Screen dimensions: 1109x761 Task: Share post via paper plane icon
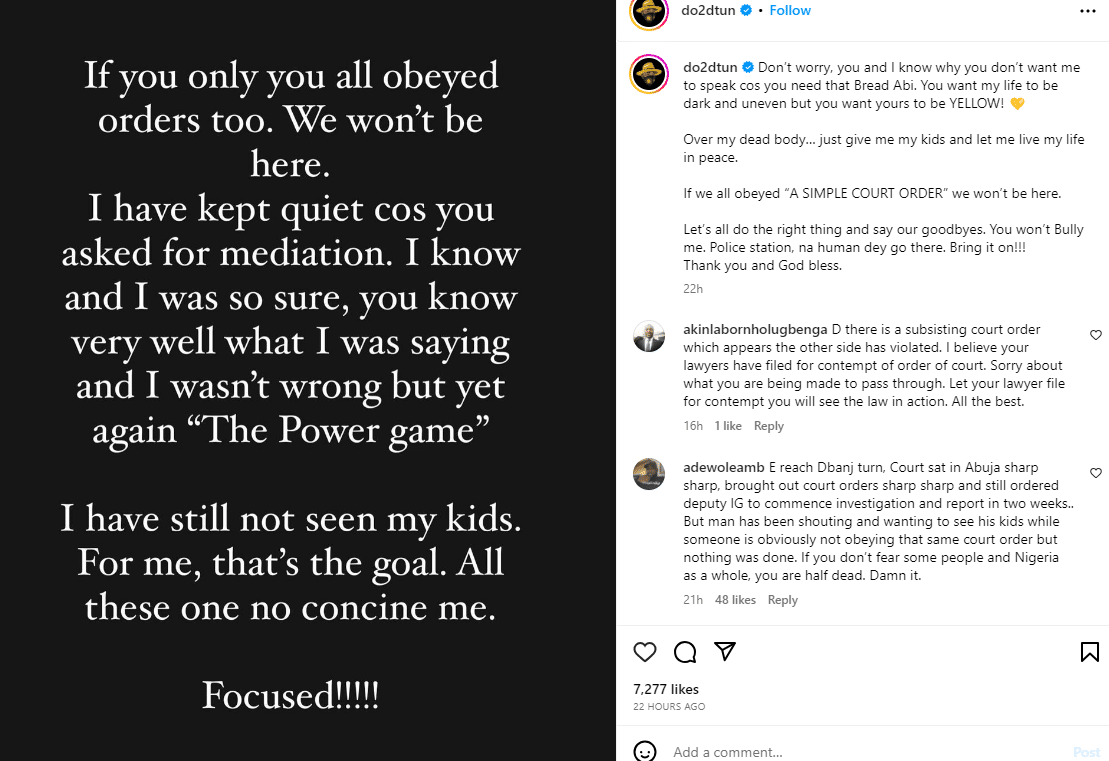[725, 652]
